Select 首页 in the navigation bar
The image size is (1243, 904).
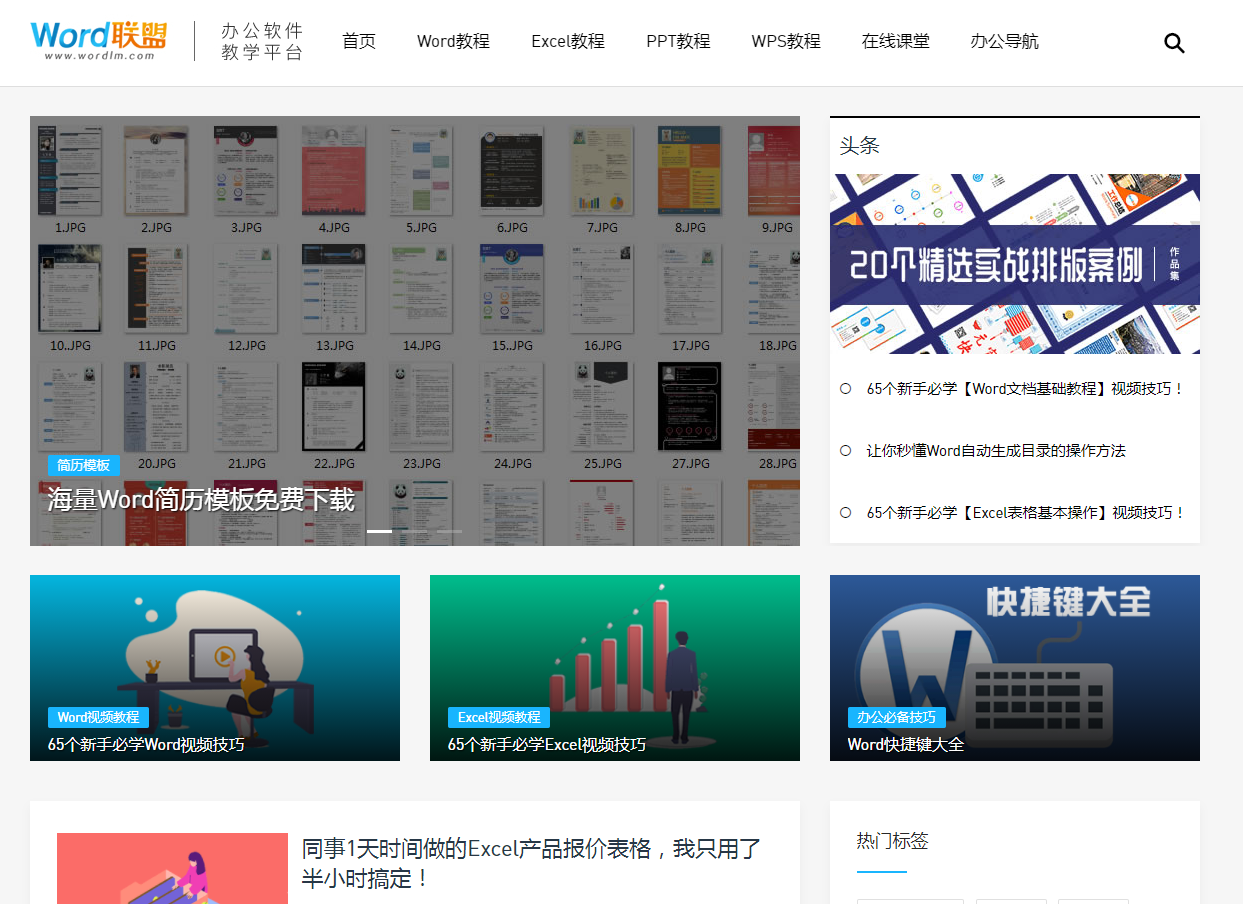(358, 41)
